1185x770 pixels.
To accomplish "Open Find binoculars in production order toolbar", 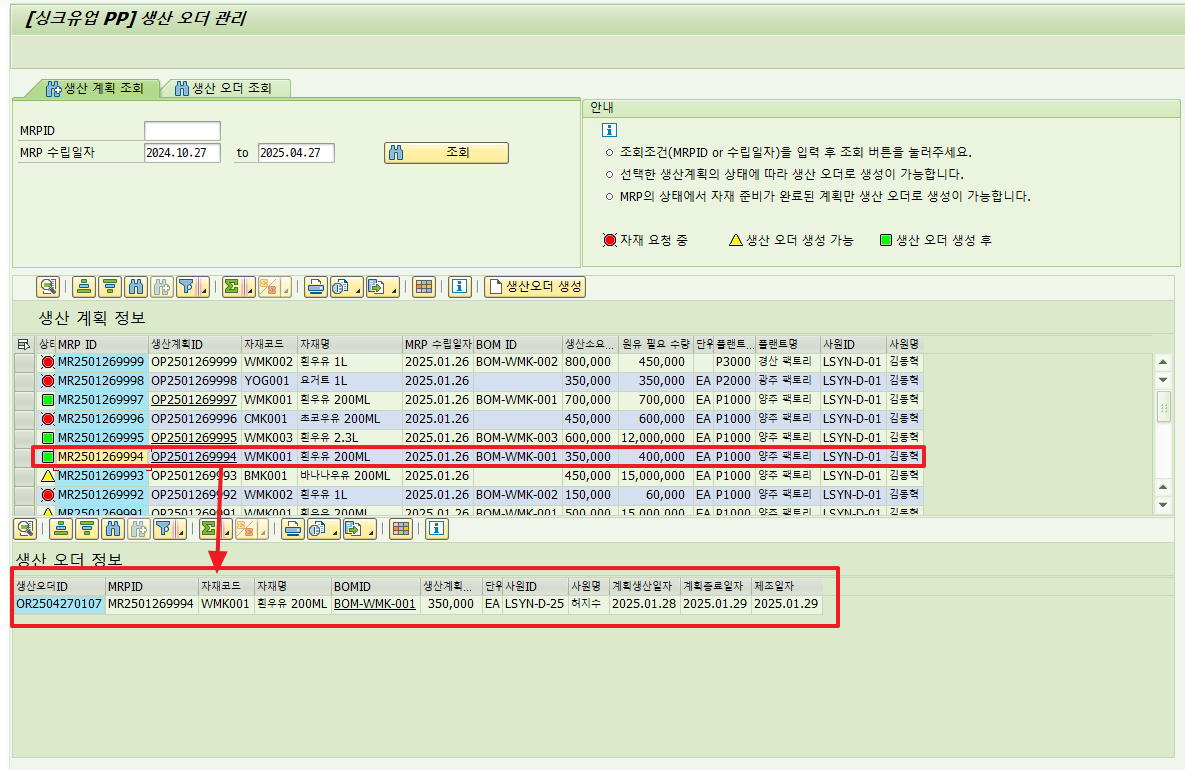I will (x=113, y=529).
